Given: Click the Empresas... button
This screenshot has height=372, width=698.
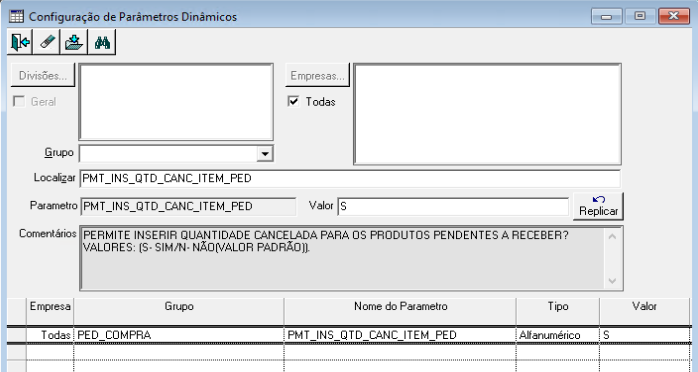Looking at the screenshot, I should 317,76.
